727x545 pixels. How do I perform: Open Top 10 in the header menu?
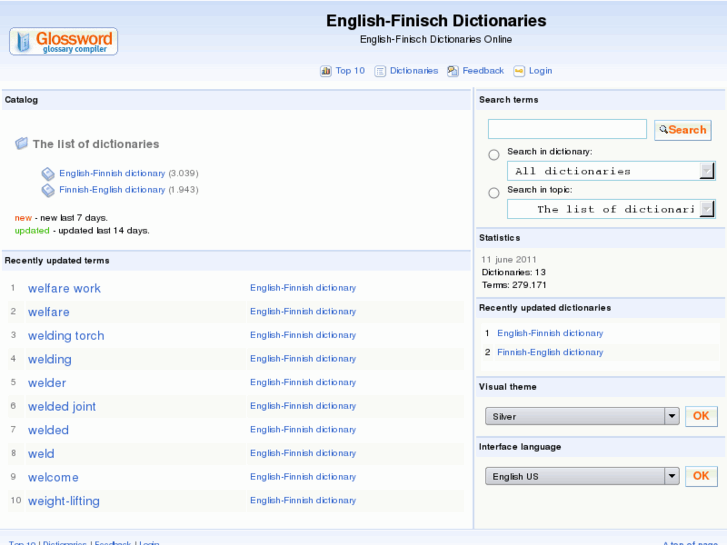pyautogui.click(x=350, y=71)
